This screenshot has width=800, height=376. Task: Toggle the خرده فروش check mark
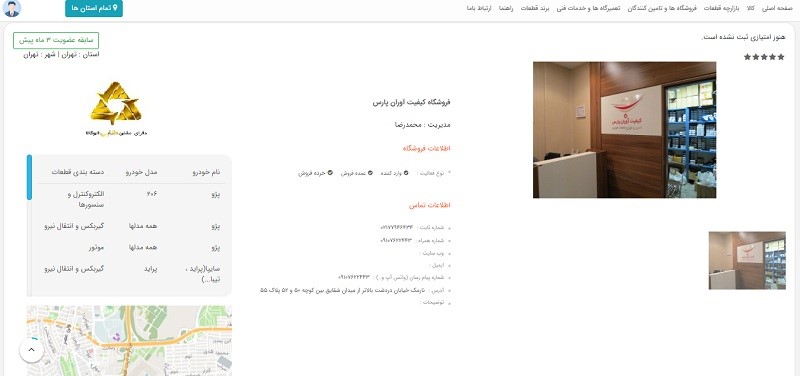coord(330,173)
